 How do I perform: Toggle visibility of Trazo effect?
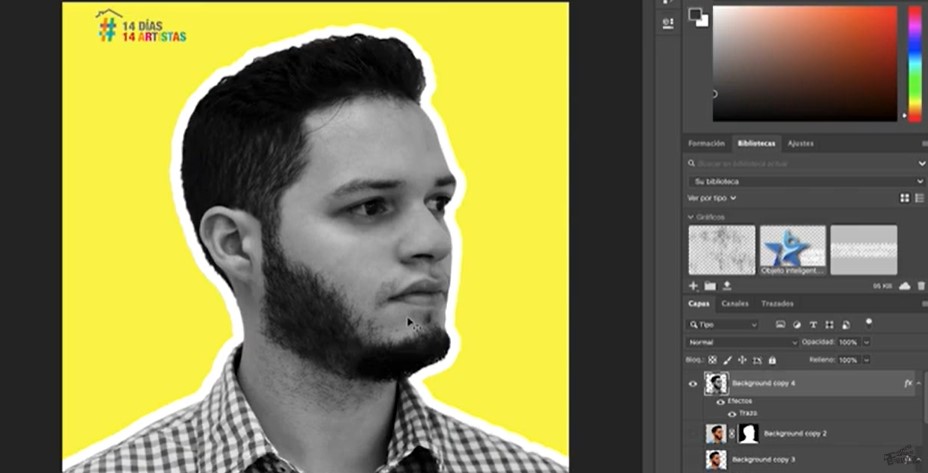[732, 413]
